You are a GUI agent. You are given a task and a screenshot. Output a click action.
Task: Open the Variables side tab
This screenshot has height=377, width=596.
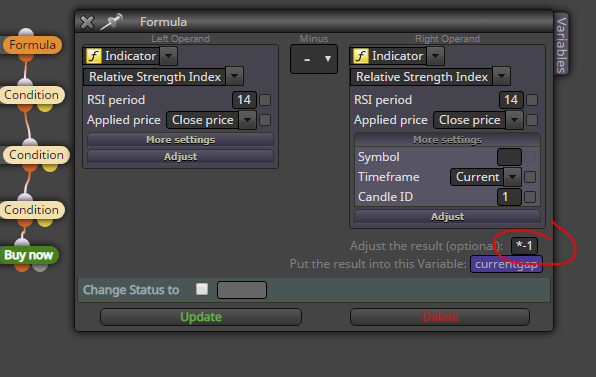[x=561, y=44]
